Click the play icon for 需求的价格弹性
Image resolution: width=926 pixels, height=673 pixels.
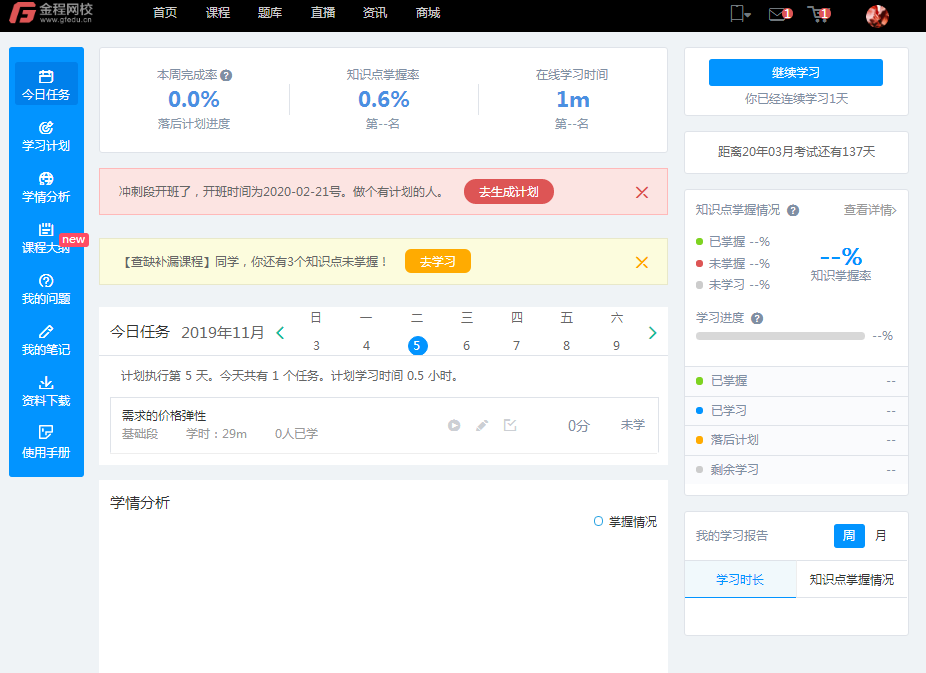tap(454, 425)
